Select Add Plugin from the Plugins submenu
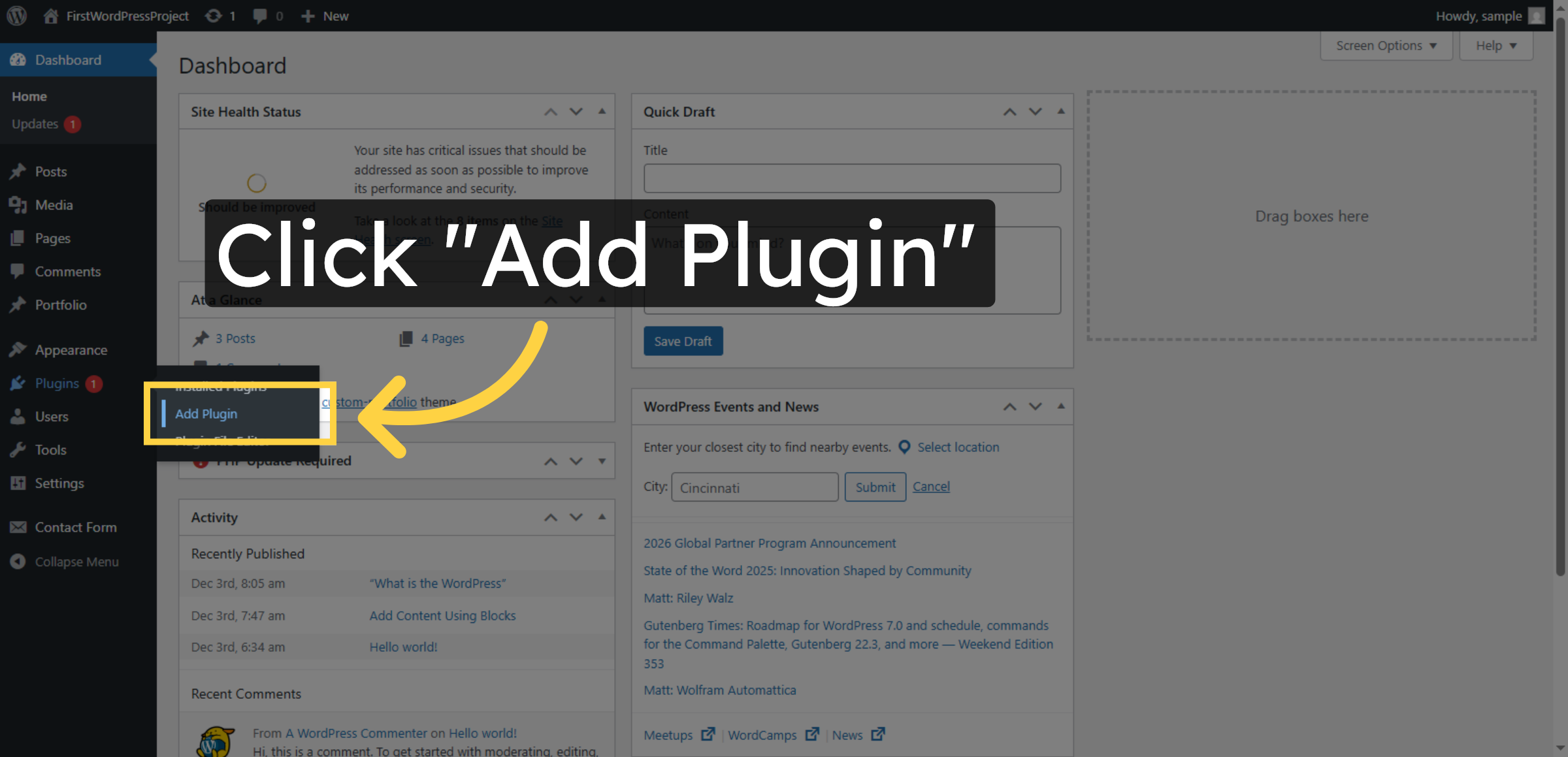The height and width of the screenshot is (757, 1568). tap(206, 413)
